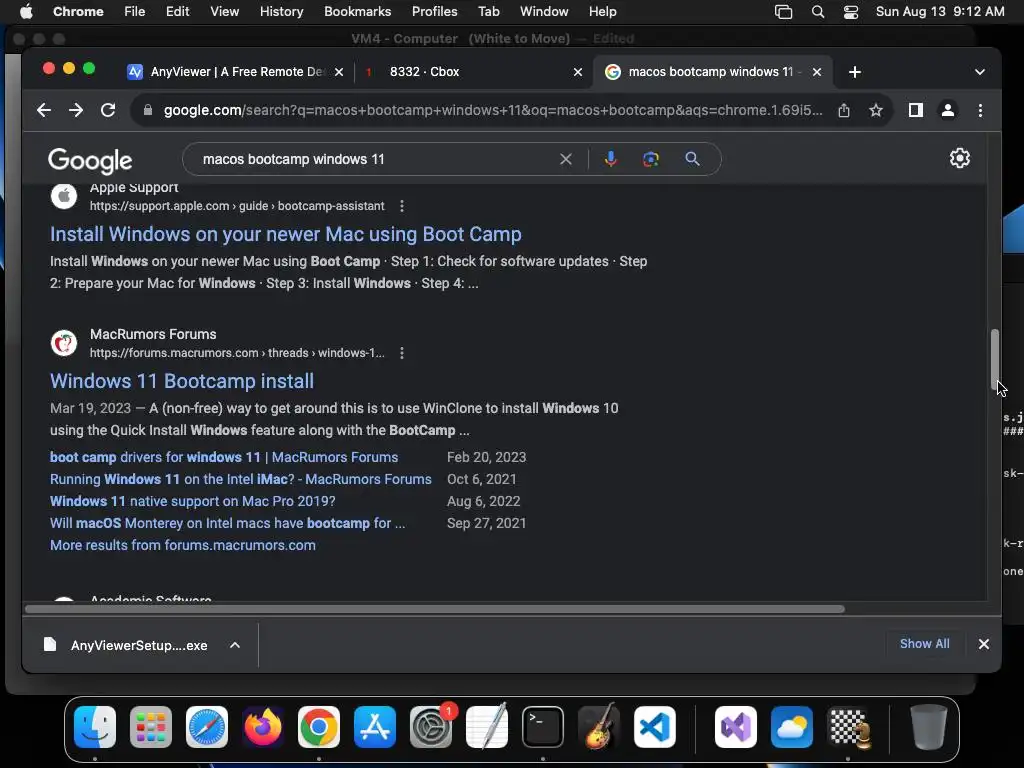Share this page via the share icon
Image resolution: width=1024 pixels, height=768 pixels.
[844, 110]
